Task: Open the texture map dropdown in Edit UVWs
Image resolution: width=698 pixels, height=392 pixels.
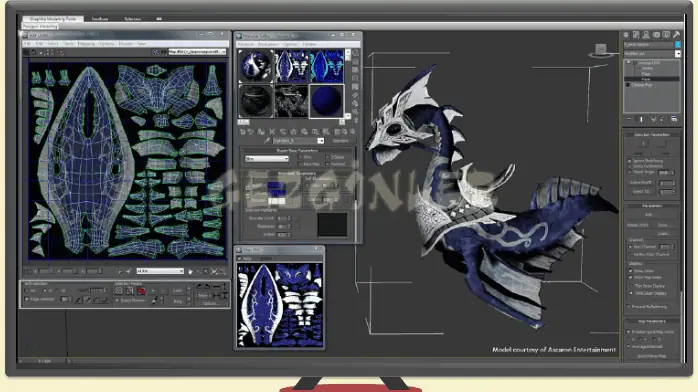Action: tap(197, 52)
